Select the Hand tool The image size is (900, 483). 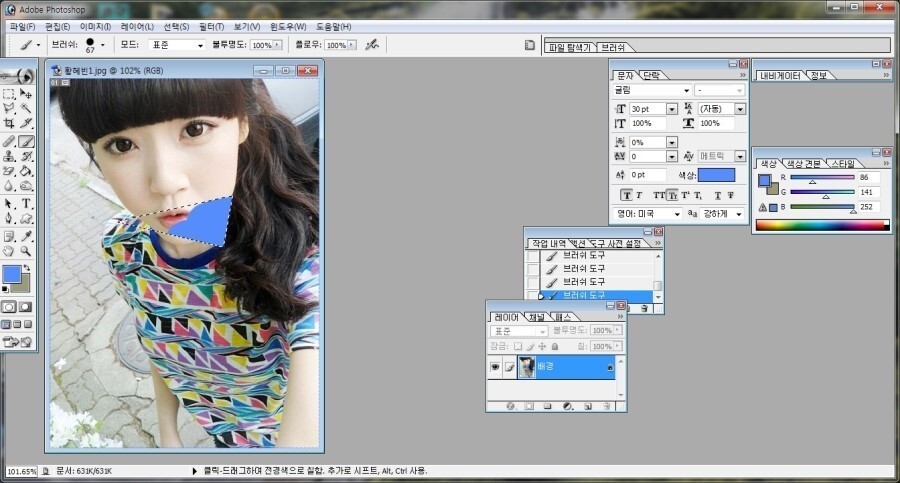(x=9, y=251)
